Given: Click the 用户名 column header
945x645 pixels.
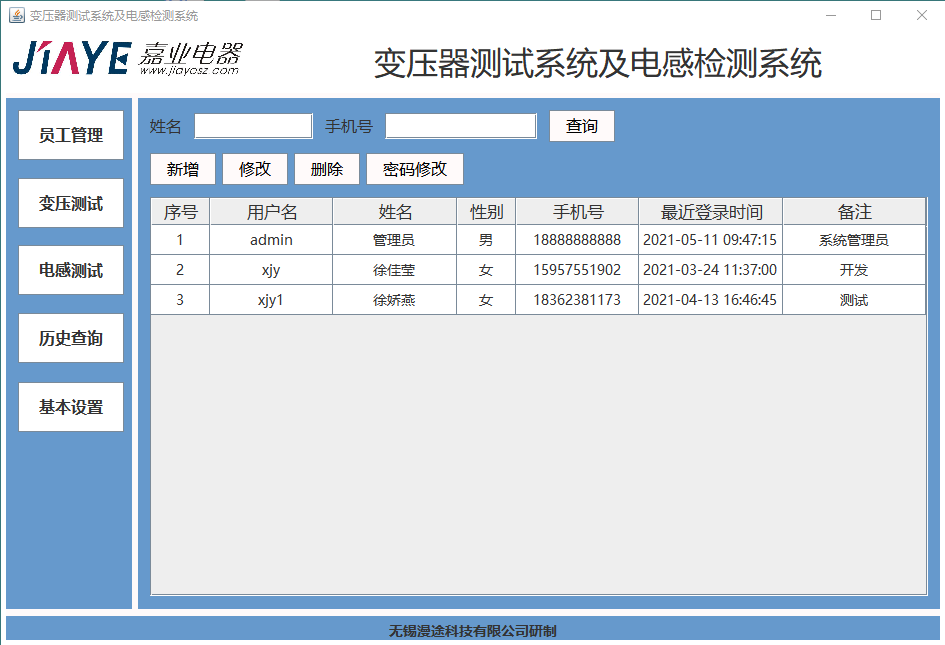Looking at the screenshot, I should point(271,212).
